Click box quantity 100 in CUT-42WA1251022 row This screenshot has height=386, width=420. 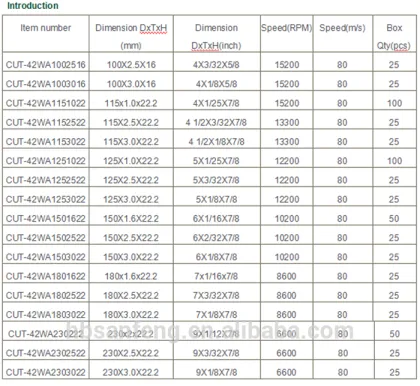[394, 161]
